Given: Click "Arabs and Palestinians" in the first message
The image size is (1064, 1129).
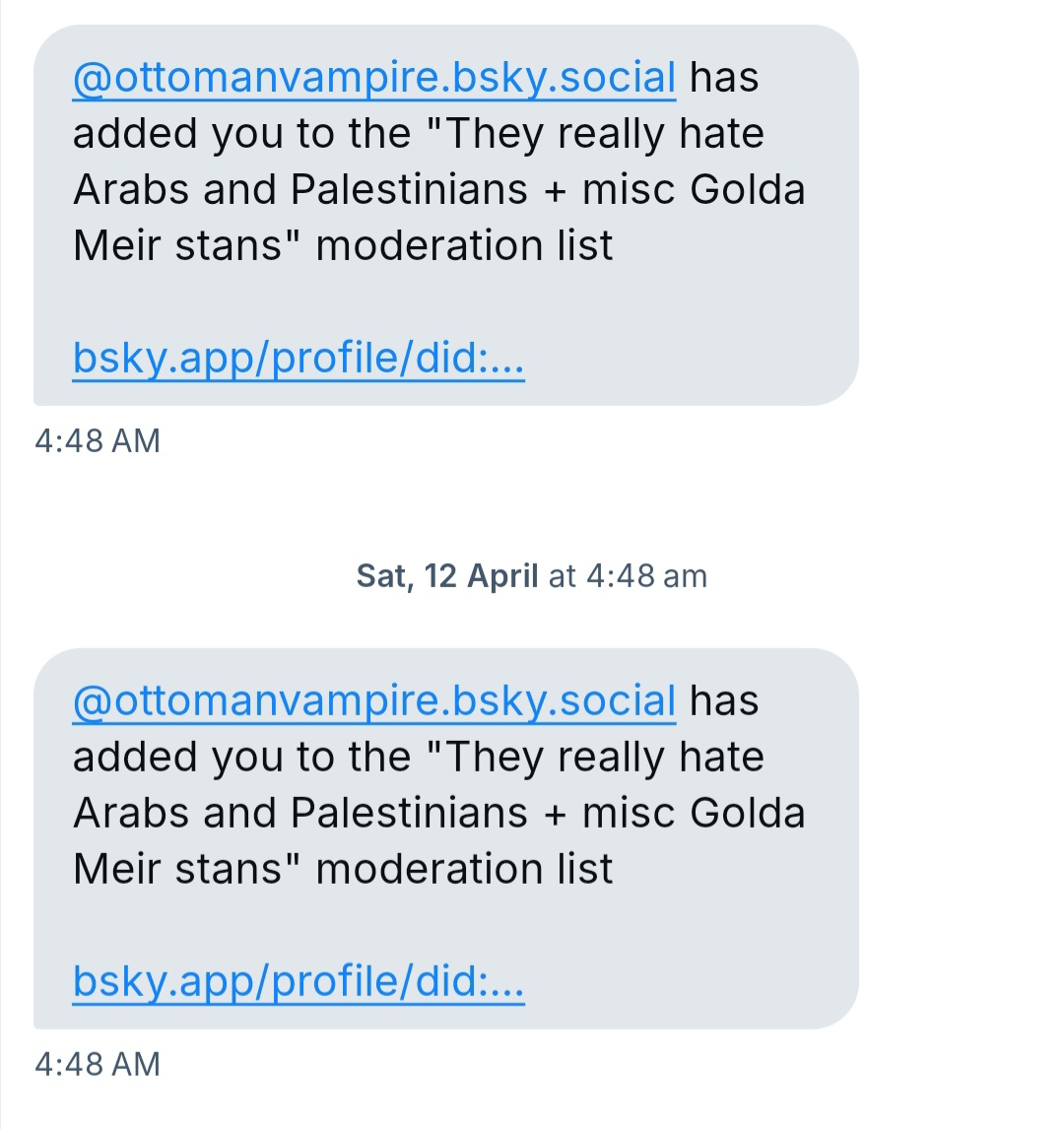Looking at the screenshot, I should (x=300, y=189).
